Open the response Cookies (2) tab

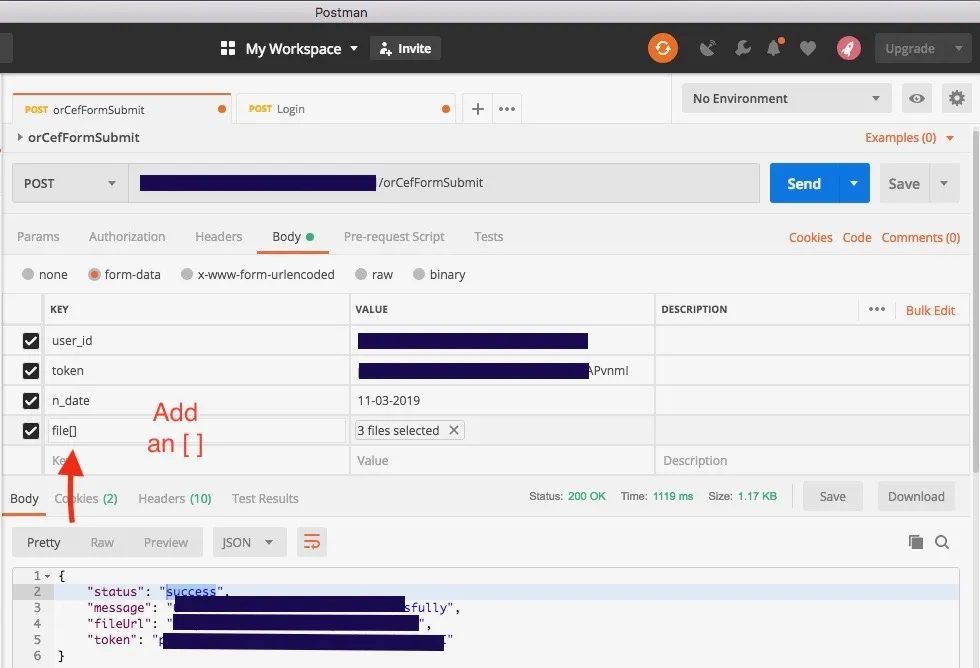pos(86,498)
